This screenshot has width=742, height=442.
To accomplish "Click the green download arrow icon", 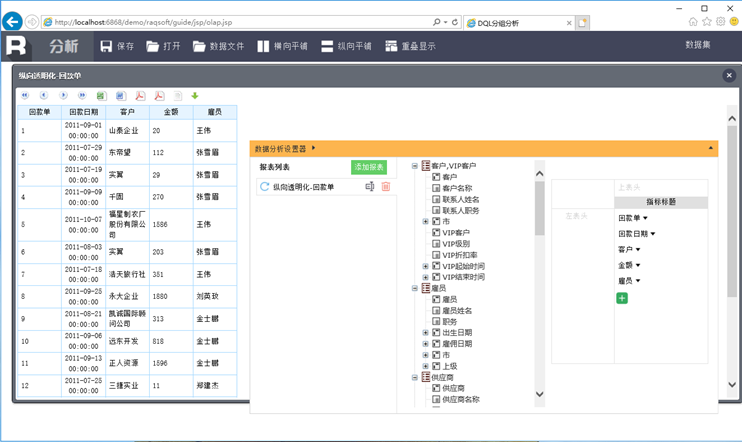I will coord(195,96).
